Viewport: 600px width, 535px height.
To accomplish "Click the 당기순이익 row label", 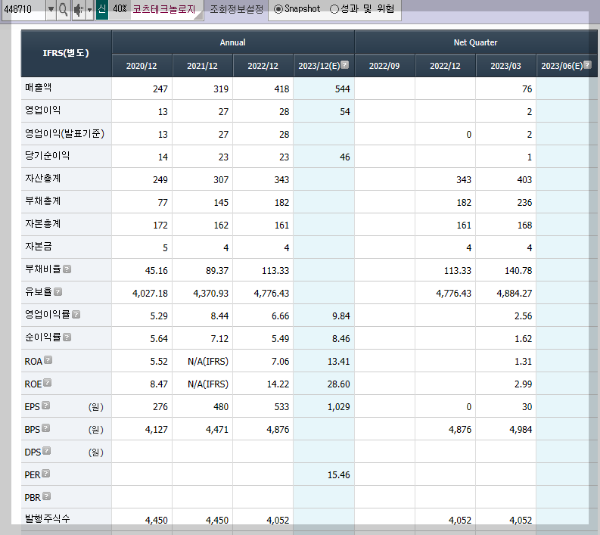I will (47, 155).
